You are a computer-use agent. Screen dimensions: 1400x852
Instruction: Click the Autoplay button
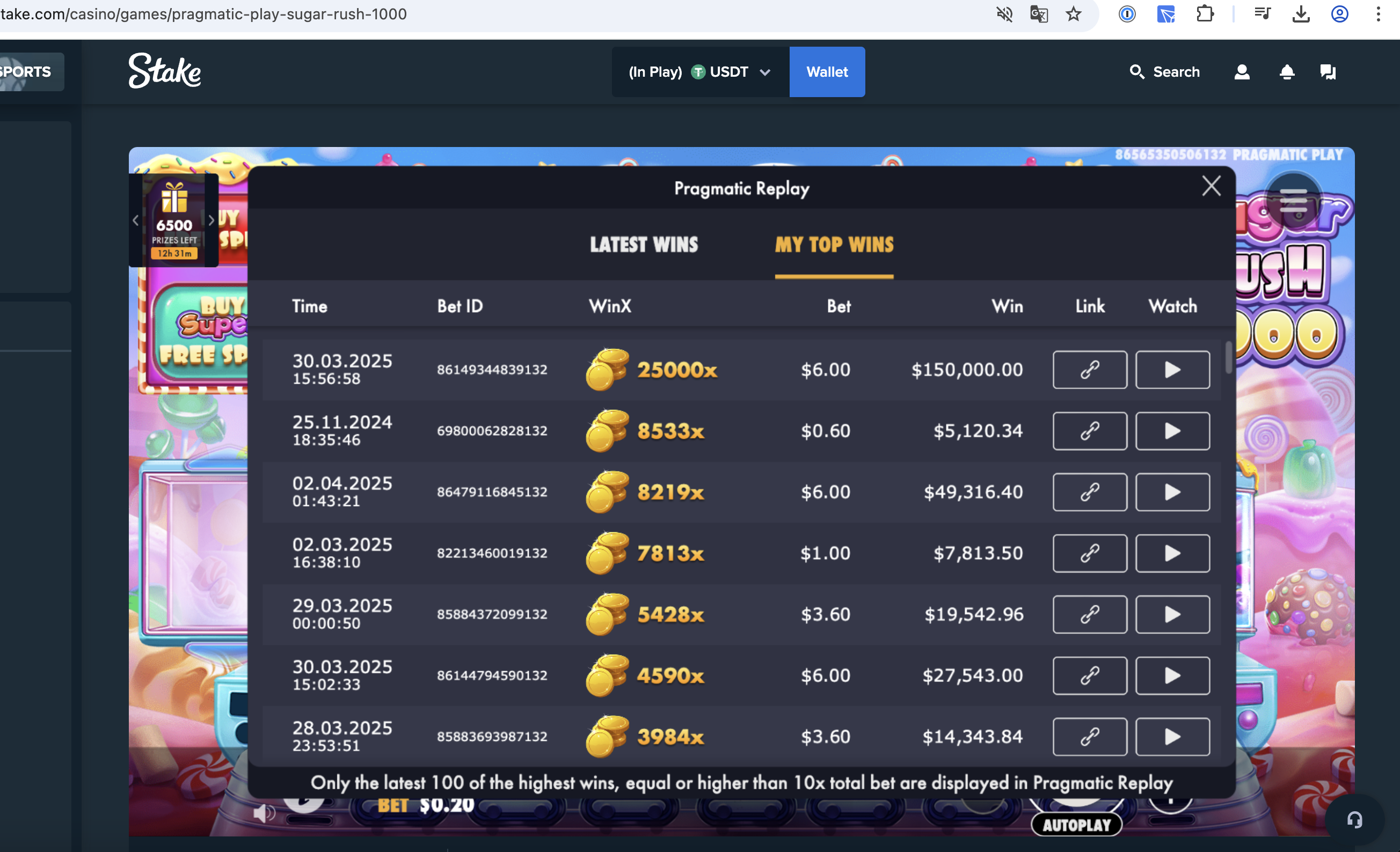[x=1076, y=825]
